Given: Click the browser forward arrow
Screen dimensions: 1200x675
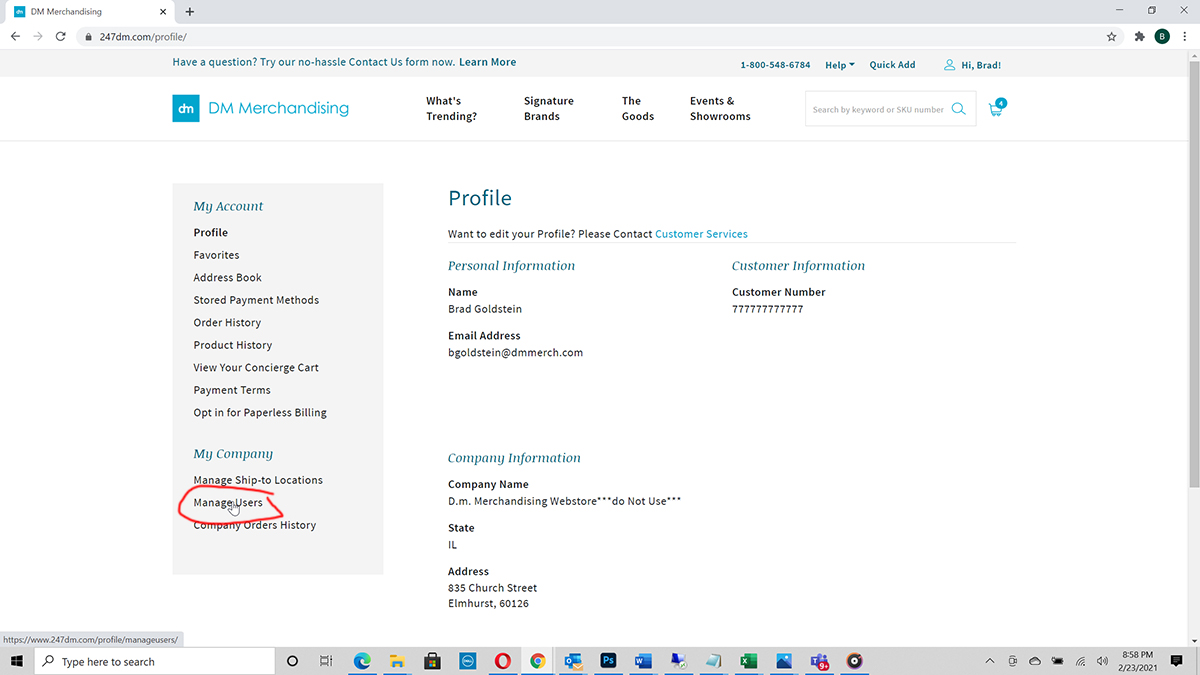Looking at the screenshot, I should 38,36.
